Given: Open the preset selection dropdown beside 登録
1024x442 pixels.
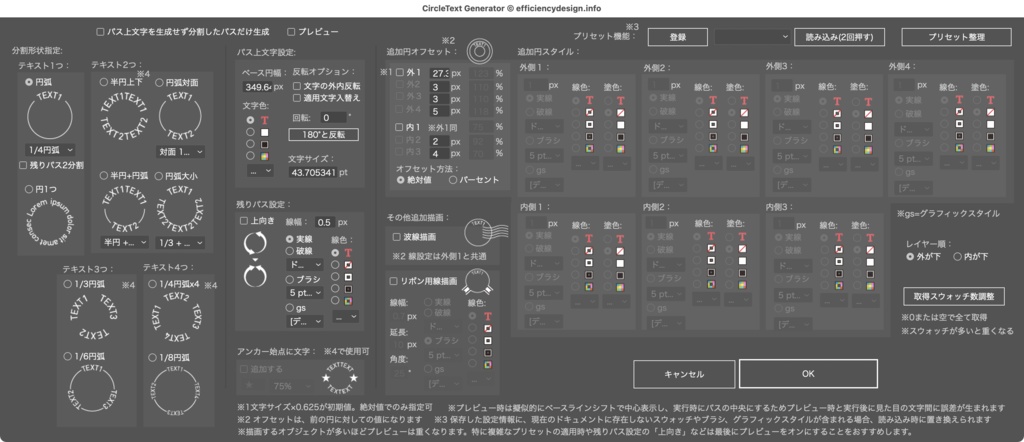Looking at the screenshot, I should [x=752, y=37].
